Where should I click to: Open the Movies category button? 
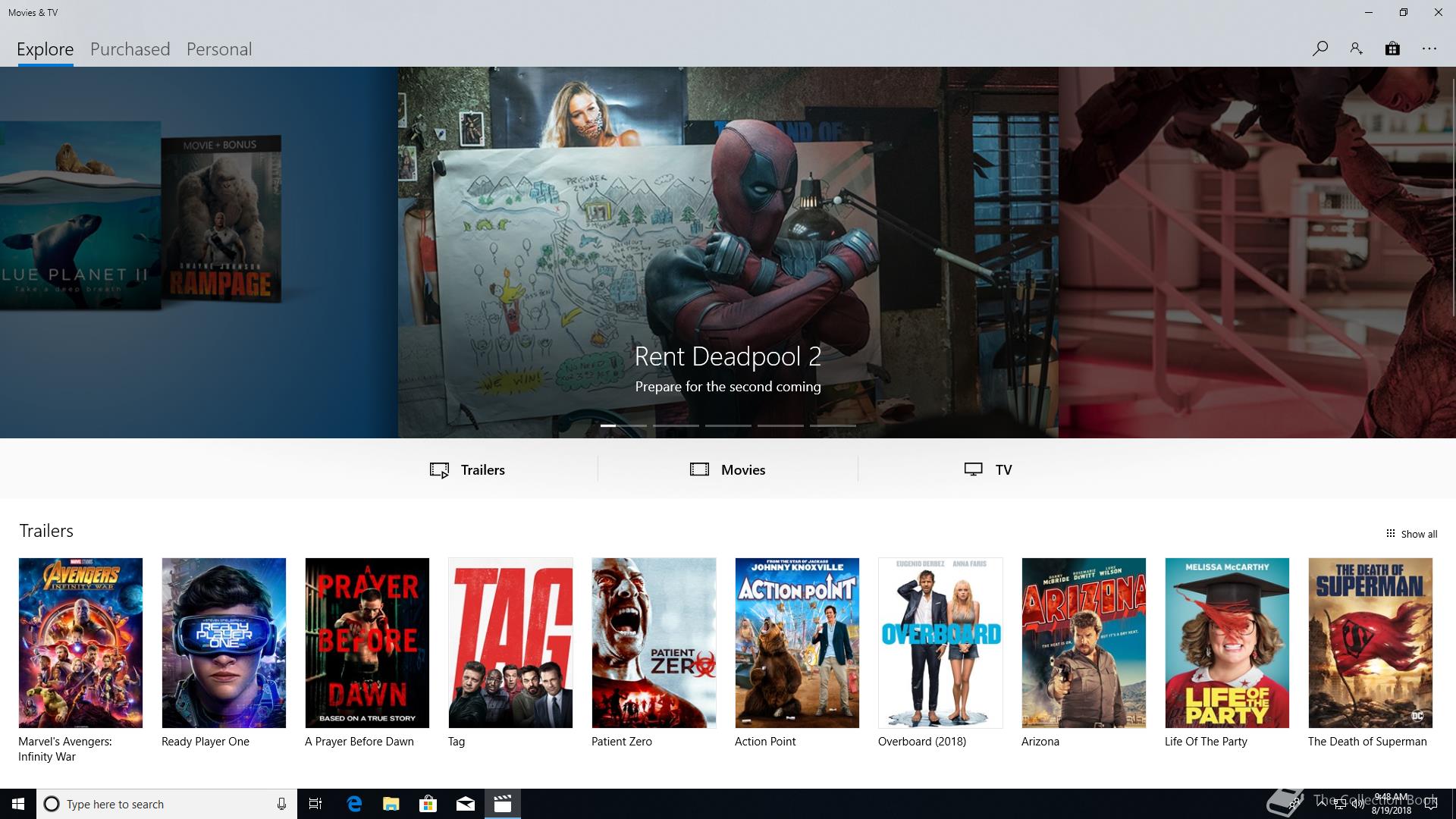click(x=727, y=469)
